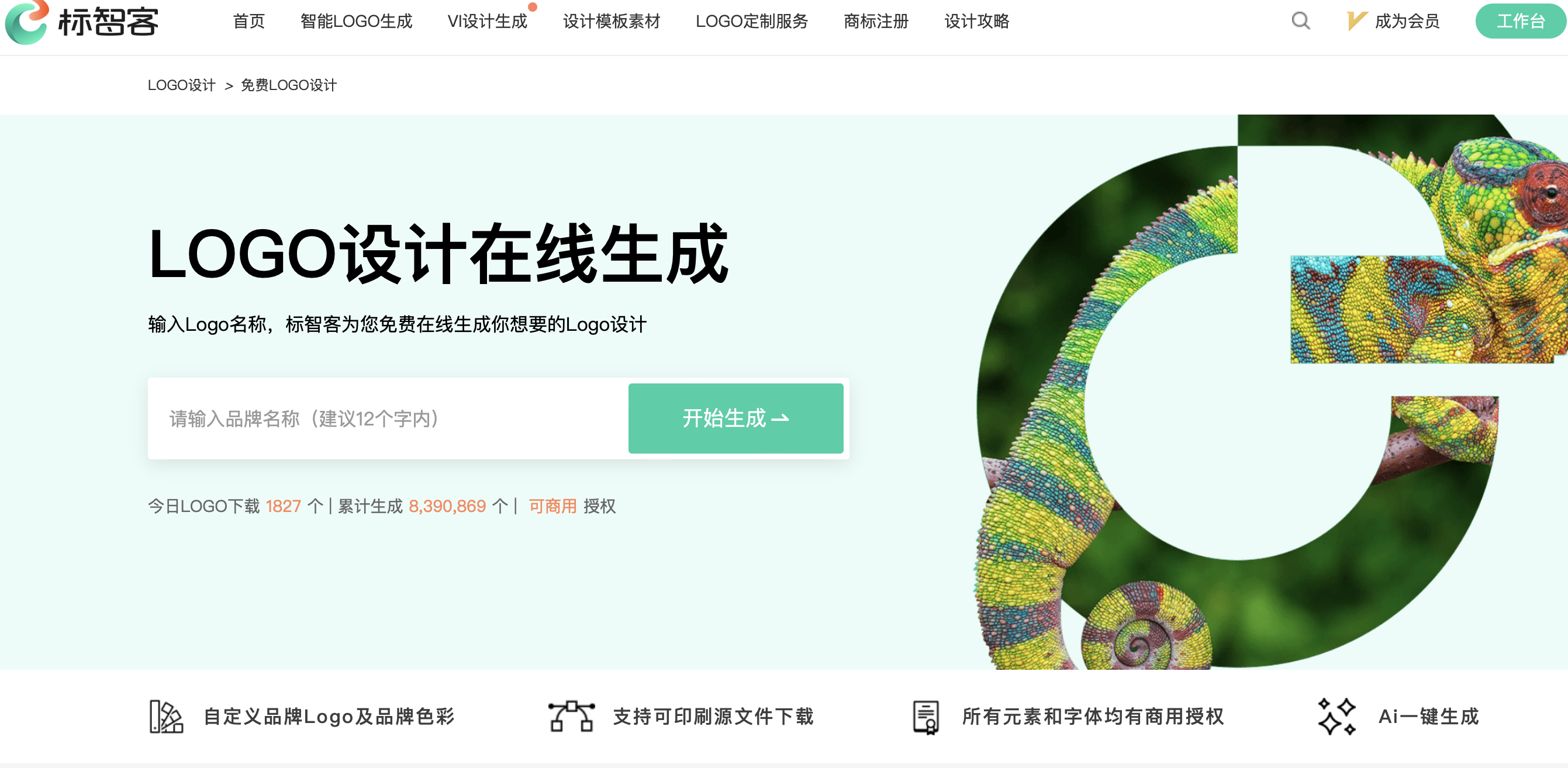The height and width of the screenshot is (768, 1568).
Task: Go to 设计模板素材 menu
Action: tap(611, 21)
